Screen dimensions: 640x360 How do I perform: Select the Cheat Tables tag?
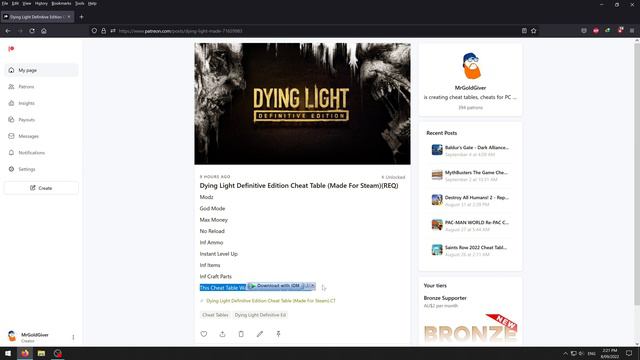tap(215, 315)
